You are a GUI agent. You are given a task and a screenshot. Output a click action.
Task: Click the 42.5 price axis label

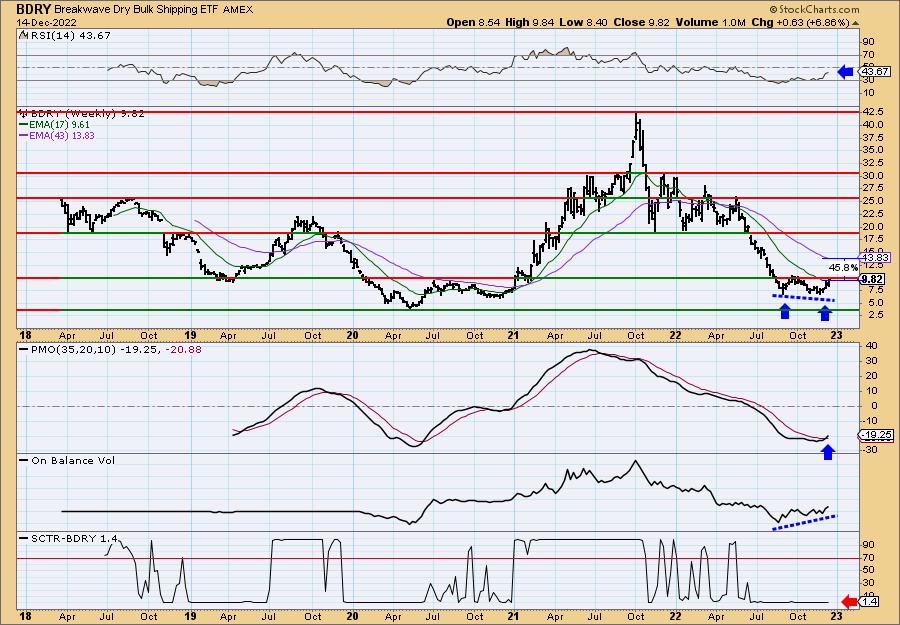point(871,112)
